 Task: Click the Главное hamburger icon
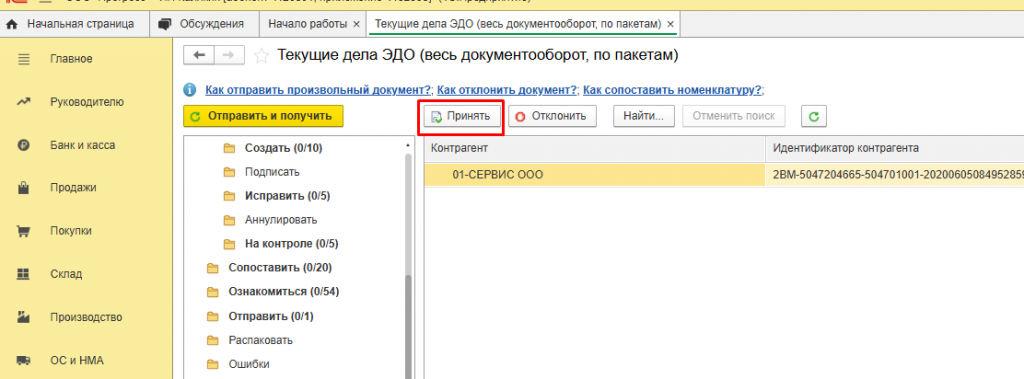[x=24, y=59]
